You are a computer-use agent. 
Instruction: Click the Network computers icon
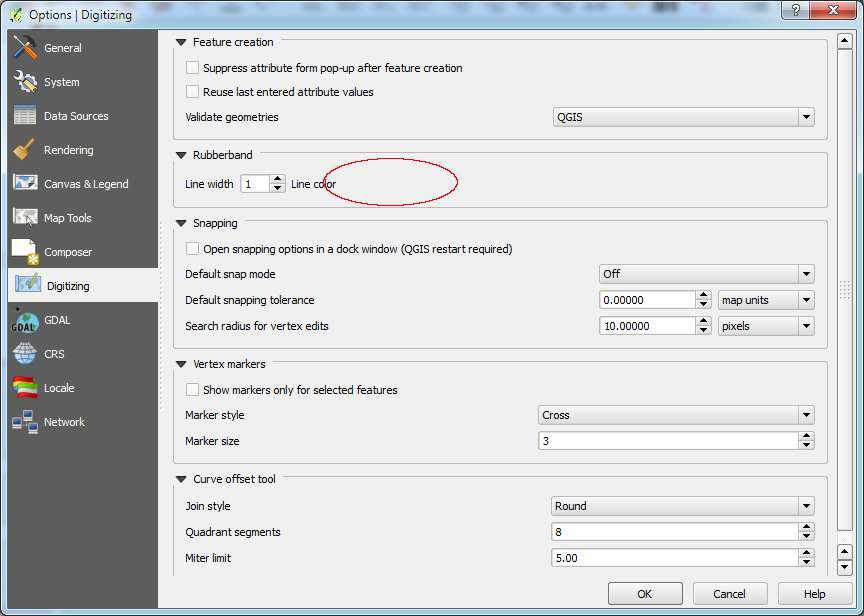pyautogui.click(x=25, y=422)
